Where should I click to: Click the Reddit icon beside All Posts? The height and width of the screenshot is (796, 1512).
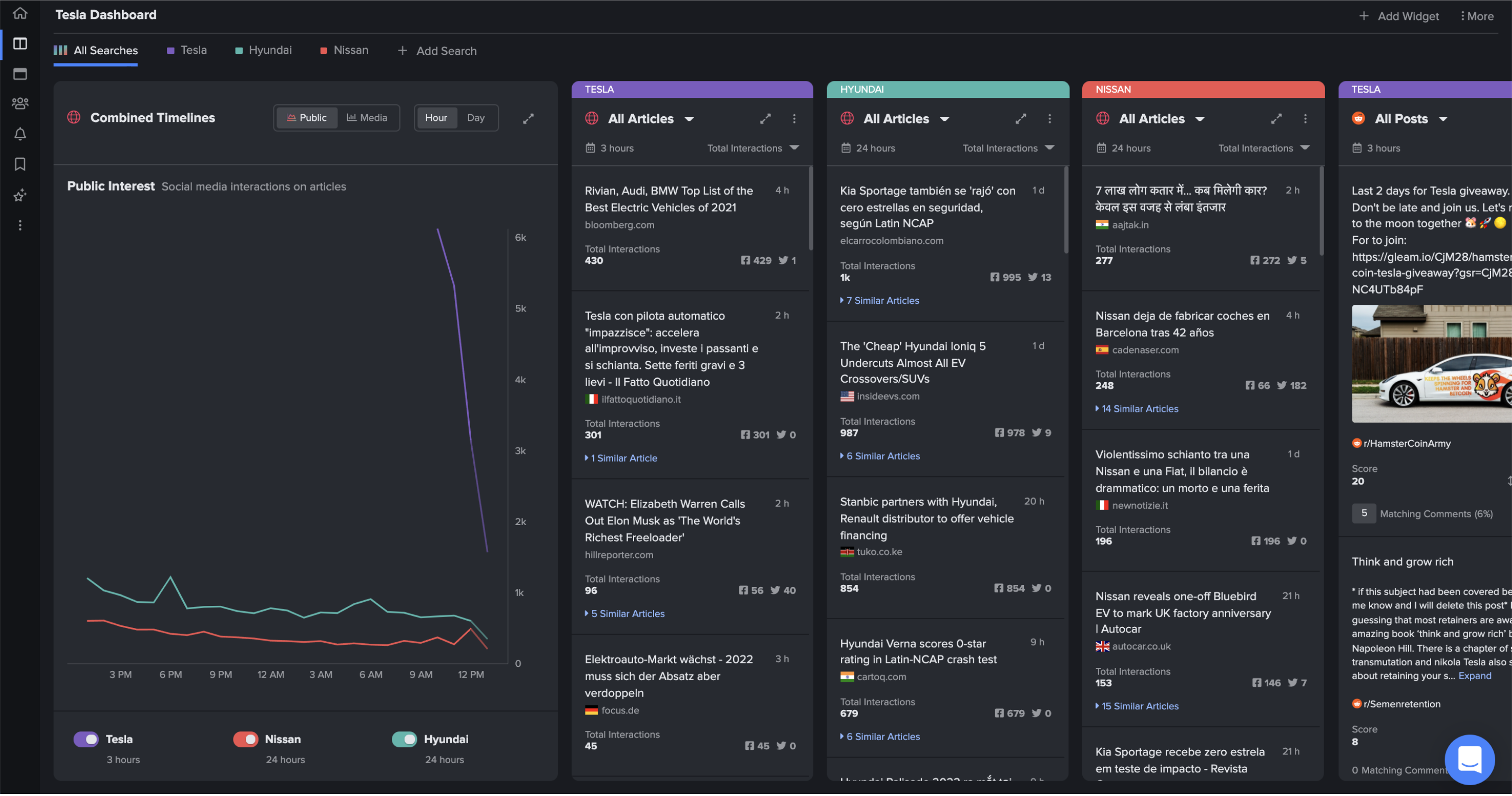pyautogui.click(x=1358, y=118)
